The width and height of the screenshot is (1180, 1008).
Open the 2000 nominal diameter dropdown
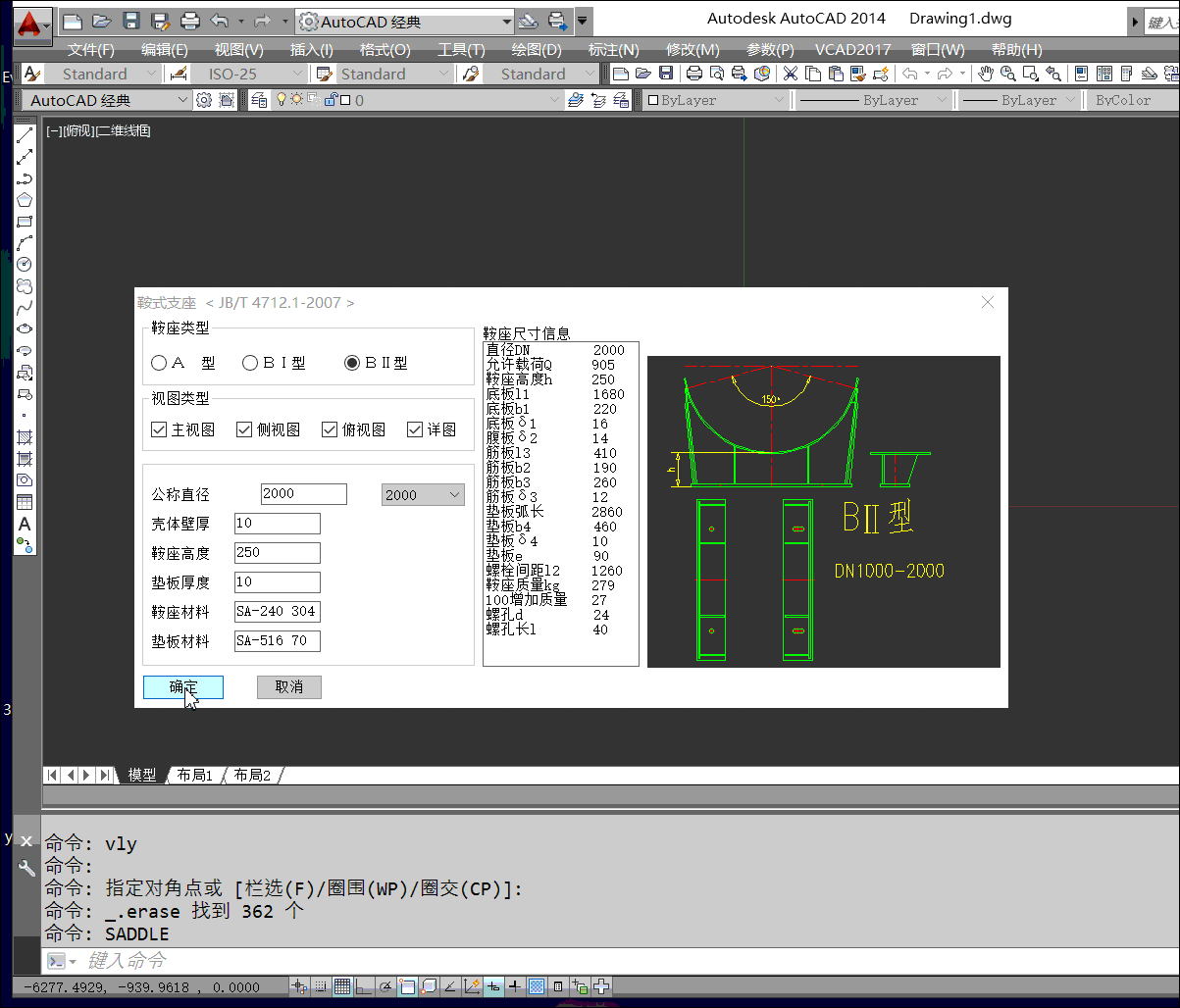[x=423, y=495]
